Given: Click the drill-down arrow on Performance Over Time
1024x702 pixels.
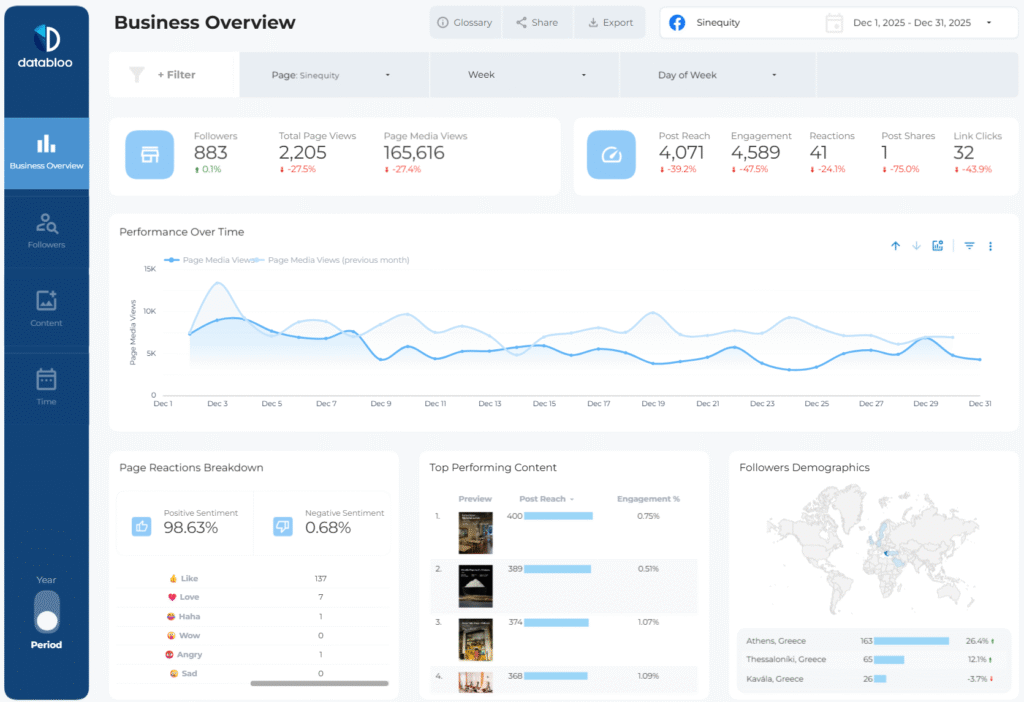Looking at the screenshot, I should [x=916, y=245].
